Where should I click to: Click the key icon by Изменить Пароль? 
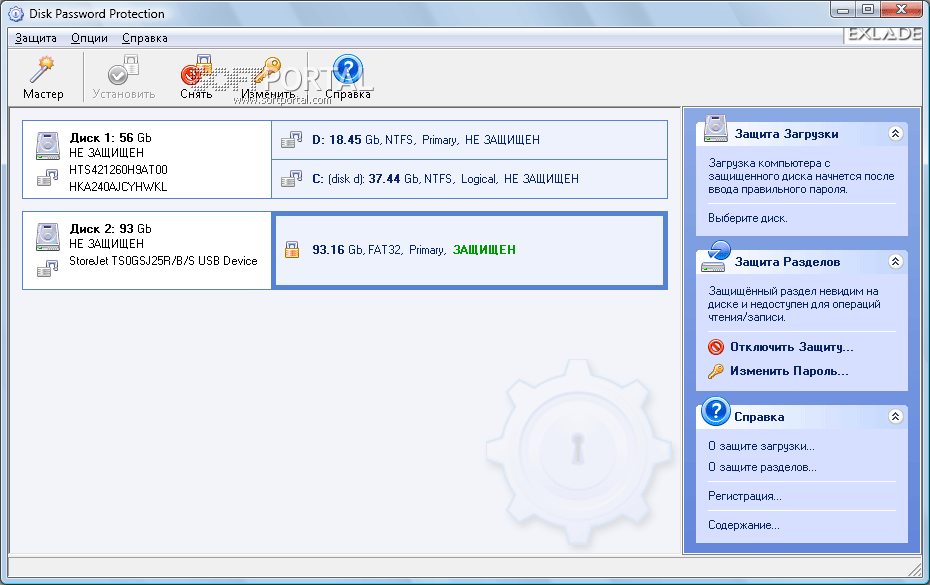coord(716,371)
